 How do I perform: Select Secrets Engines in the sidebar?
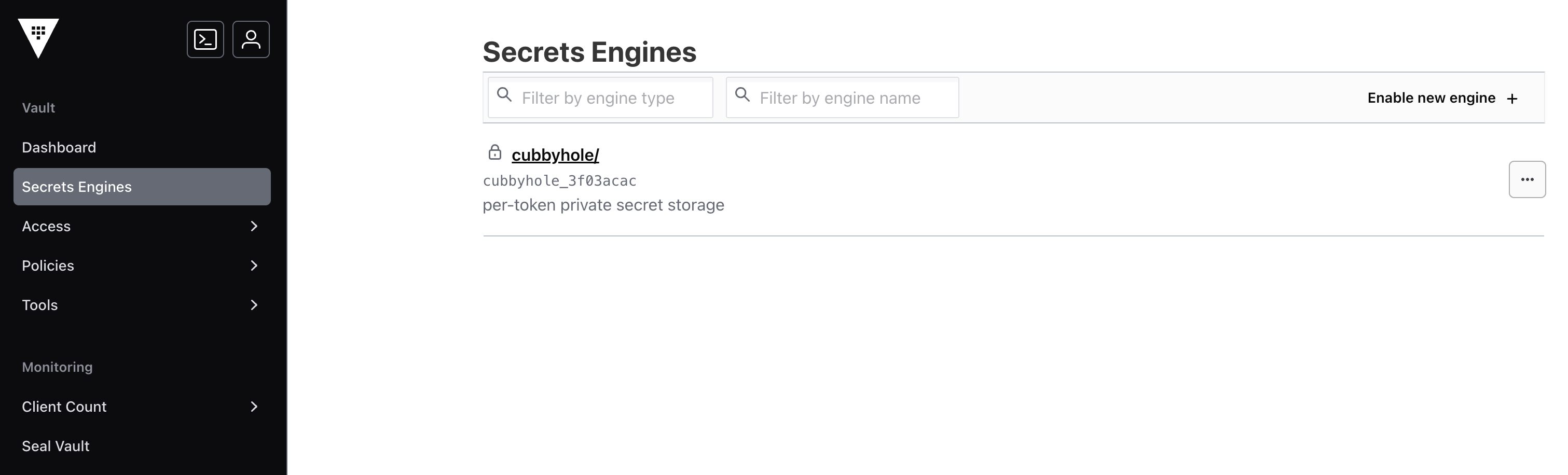[x=76, y=186]
